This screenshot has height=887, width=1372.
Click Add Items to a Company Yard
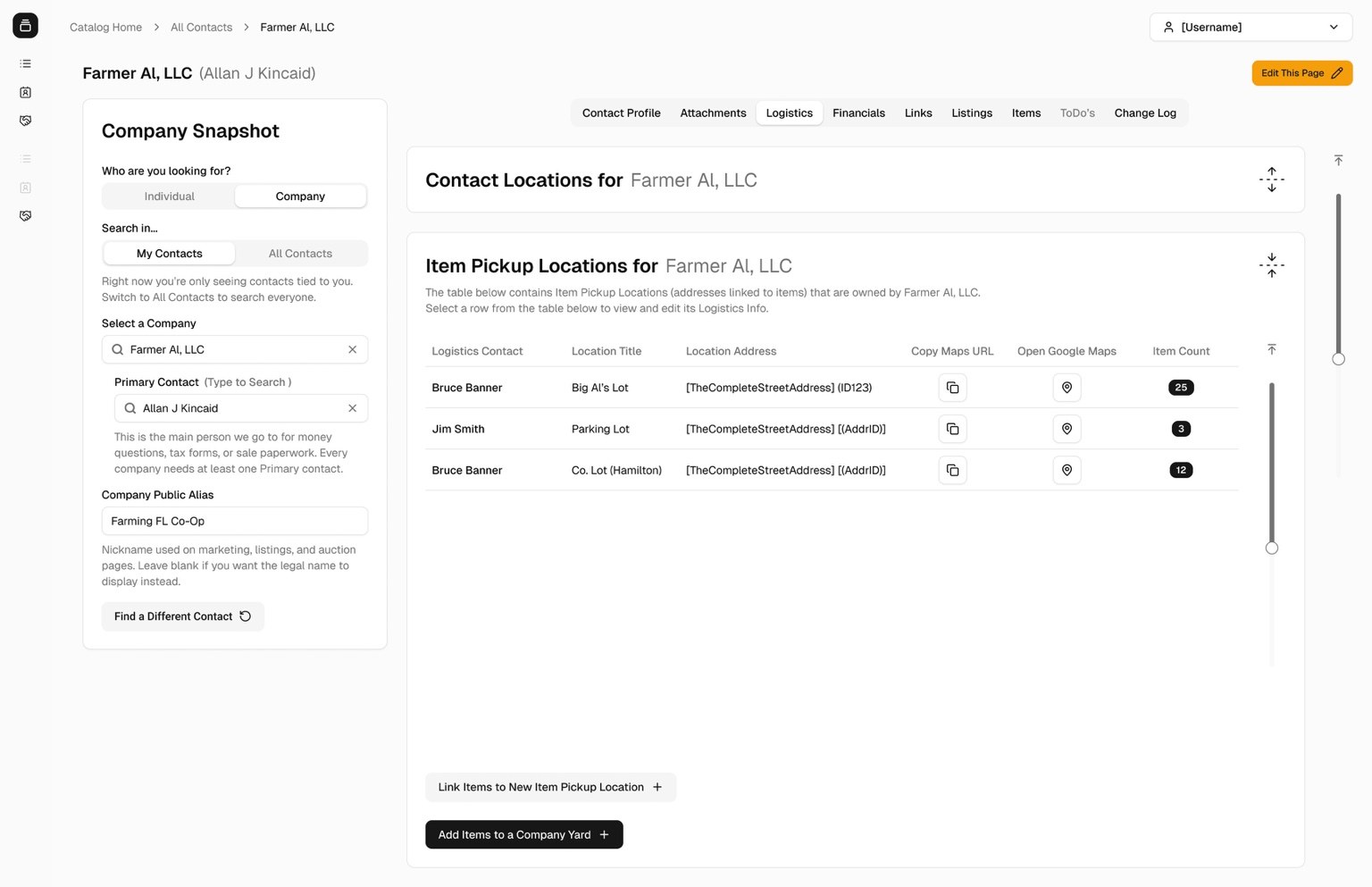pyautogui.click(x=523, y=834)
